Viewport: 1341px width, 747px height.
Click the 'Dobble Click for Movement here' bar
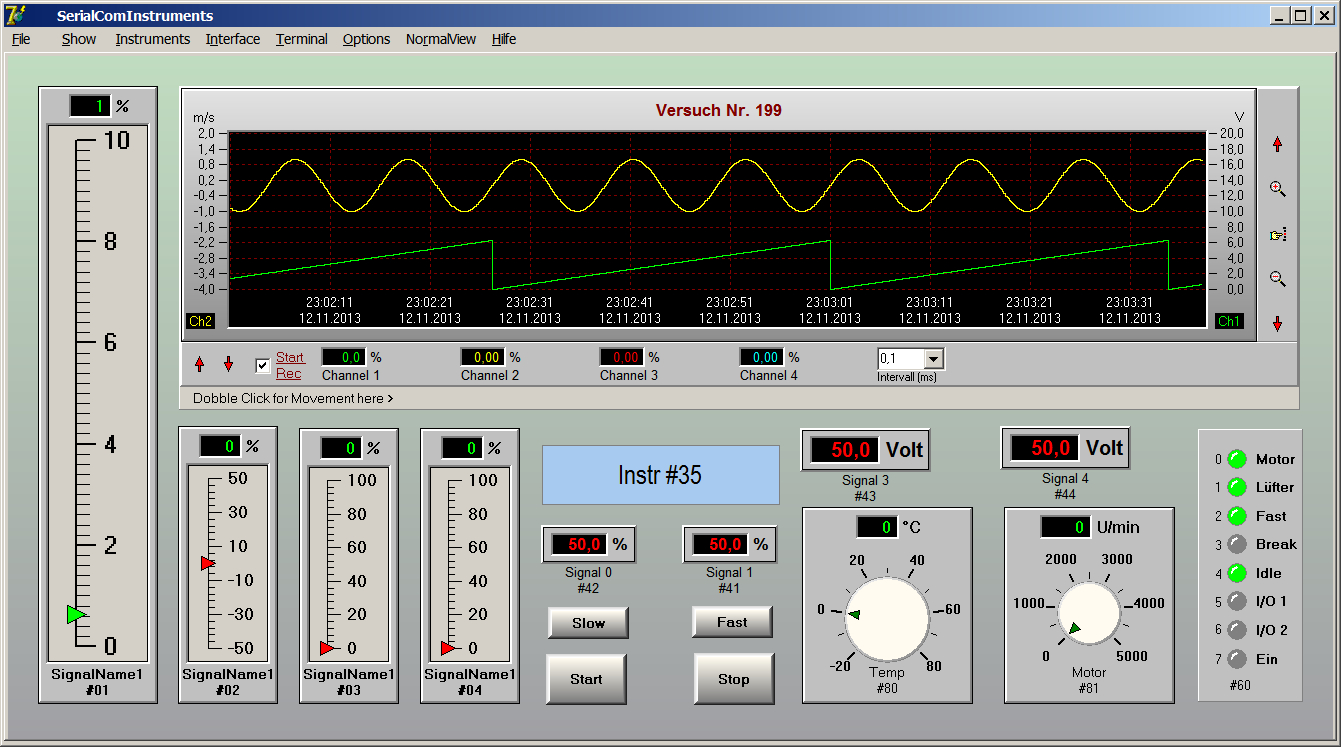pos(739,398)
